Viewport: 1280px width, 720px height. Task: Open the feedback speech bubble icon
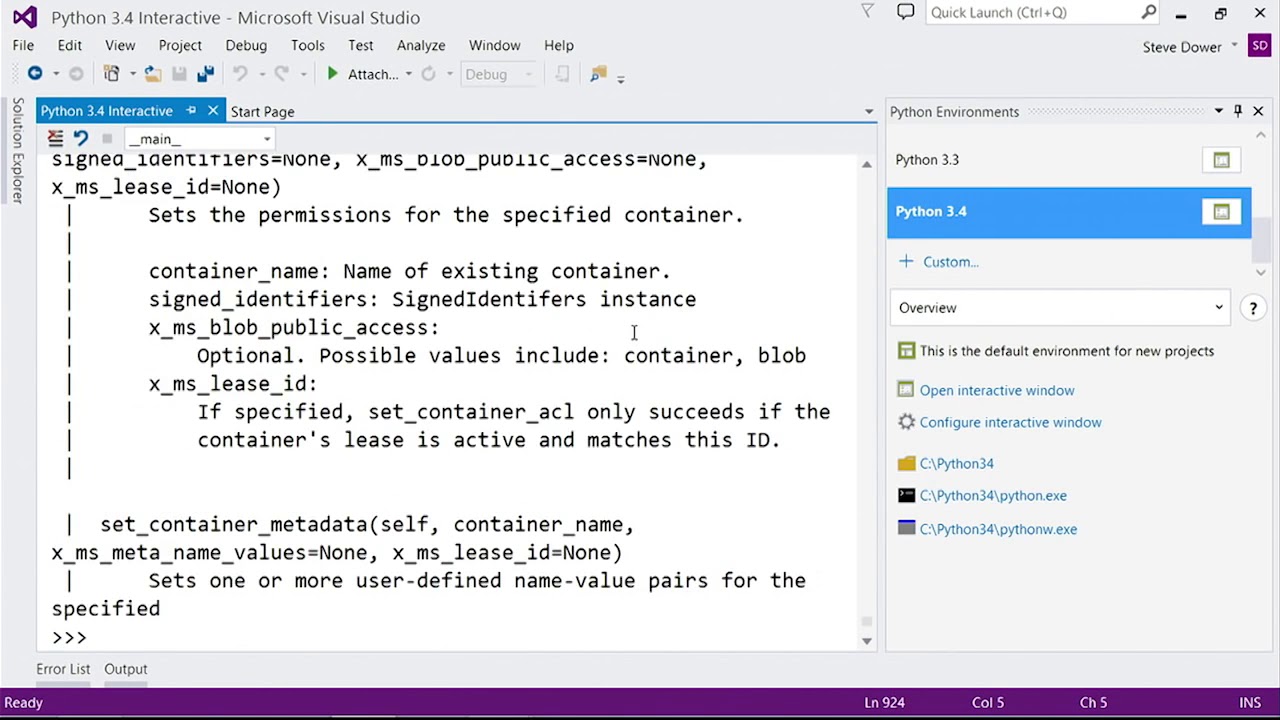pos(905,12)
